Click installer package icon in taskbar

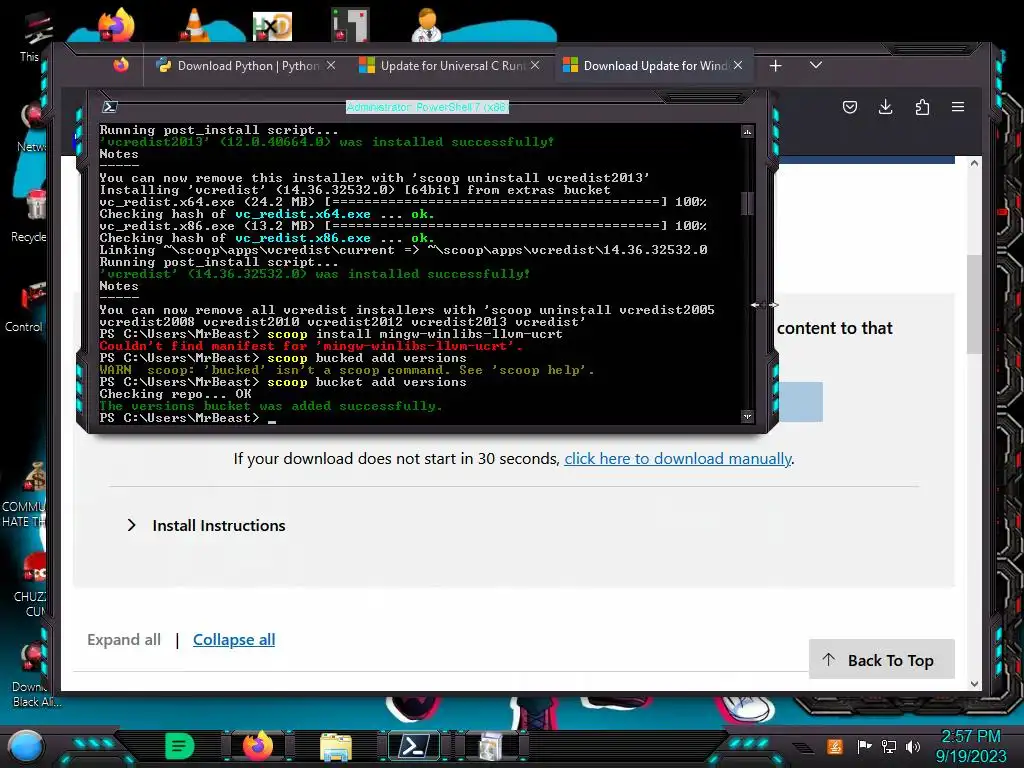tap(491, 746)
